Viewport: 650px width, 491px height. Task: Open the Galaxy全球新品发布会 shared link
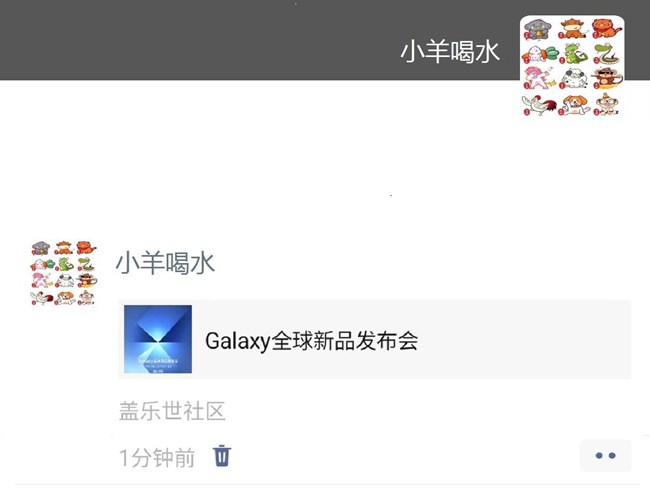coord(311,341)
